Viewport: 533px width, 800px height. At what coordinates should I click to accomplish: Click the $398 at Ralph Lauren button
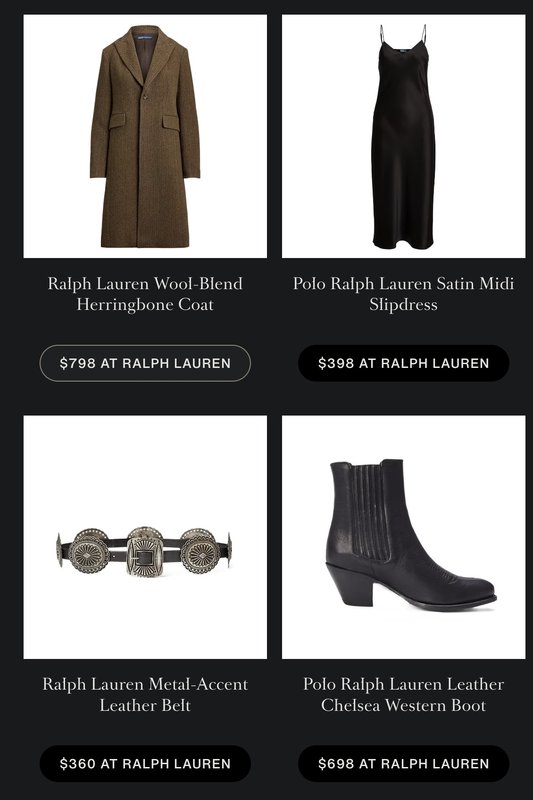(403, 363)
